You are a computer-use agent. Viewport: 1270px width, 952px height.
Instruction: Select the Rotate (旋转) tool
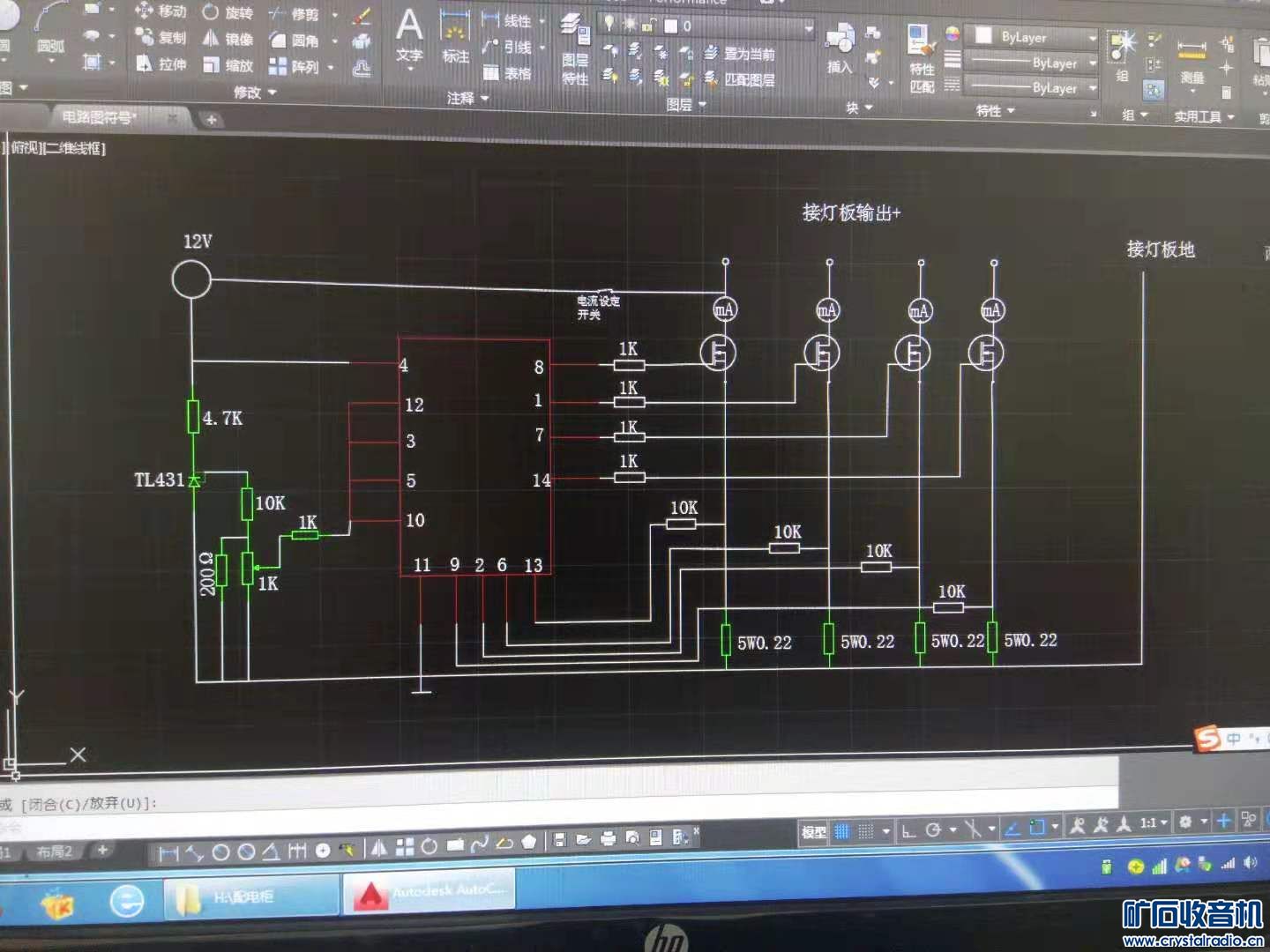228,12
